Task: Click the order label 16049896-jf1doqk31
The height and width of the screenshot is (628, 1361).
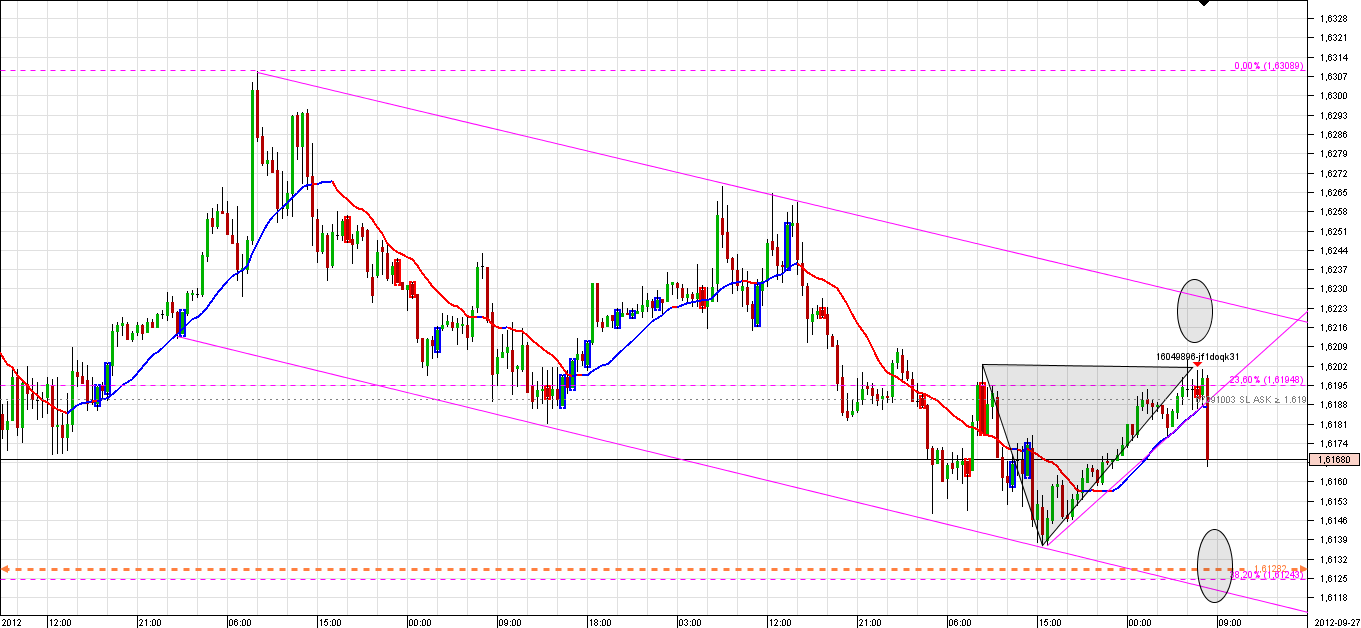Action: (1198, 356)
